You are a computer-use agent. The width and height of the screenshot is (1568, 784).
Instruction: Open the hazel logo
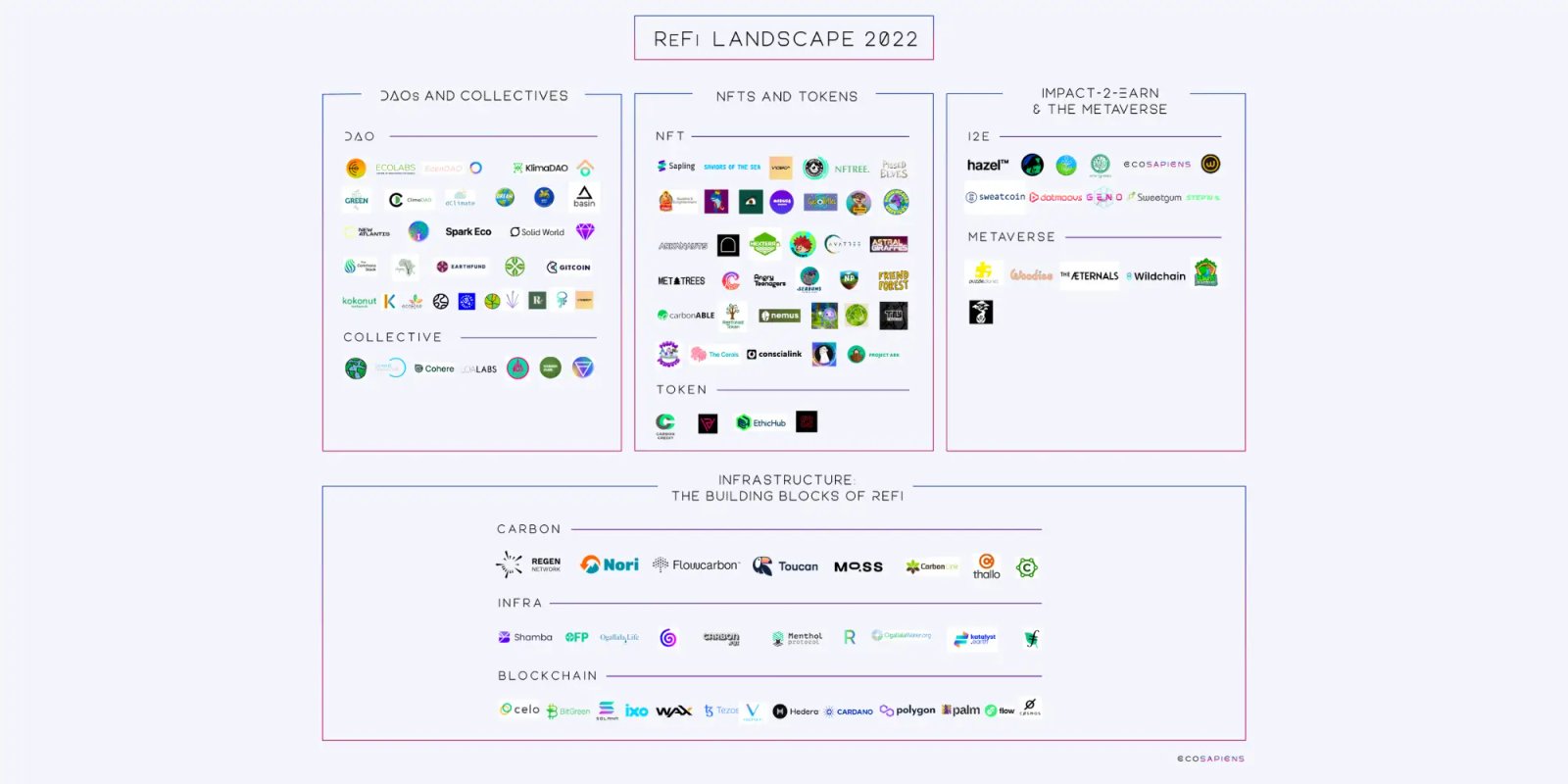pyautogui.click(x=987, y=166)
